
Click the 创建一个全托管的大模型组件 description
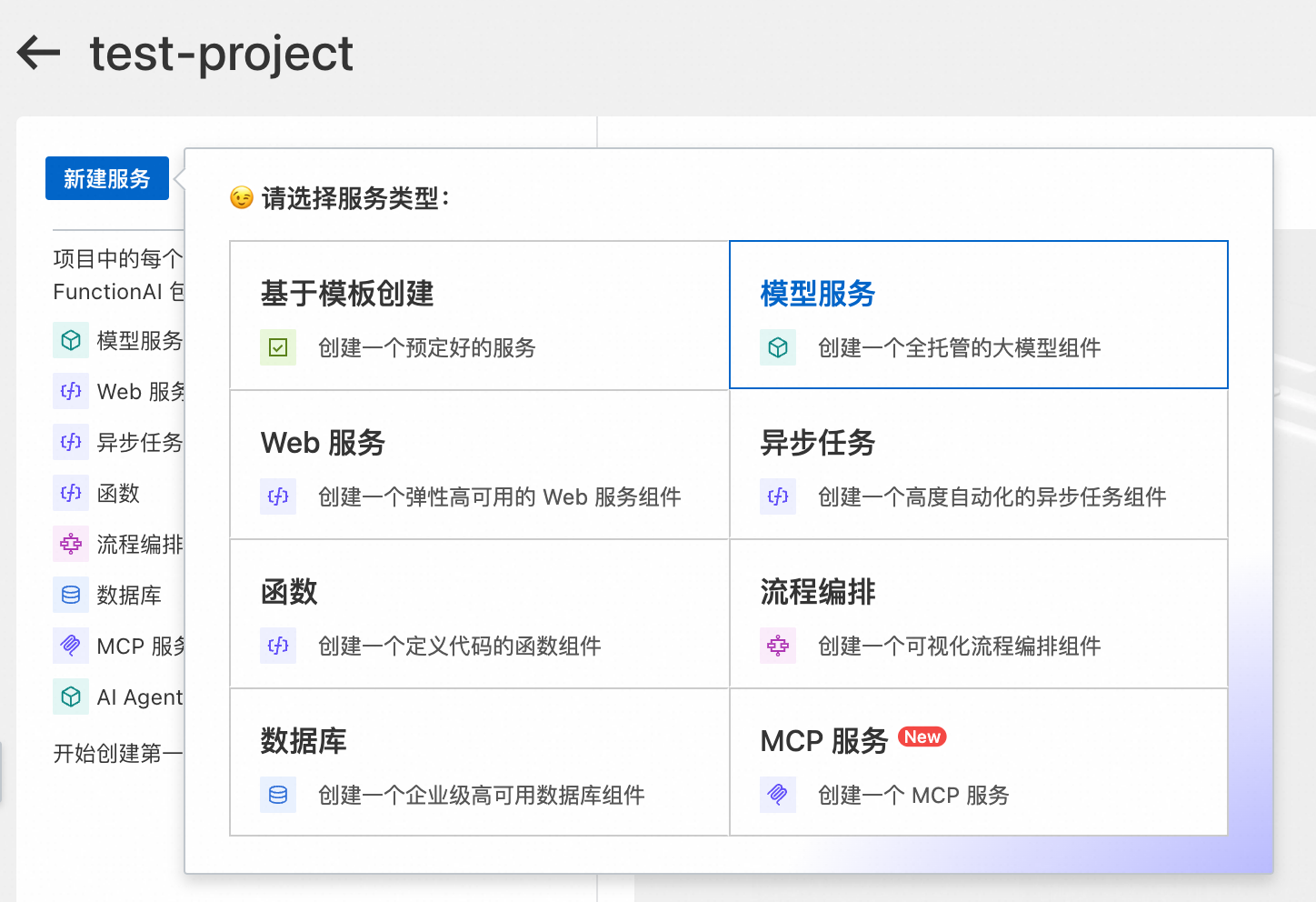tap(960, 347)
